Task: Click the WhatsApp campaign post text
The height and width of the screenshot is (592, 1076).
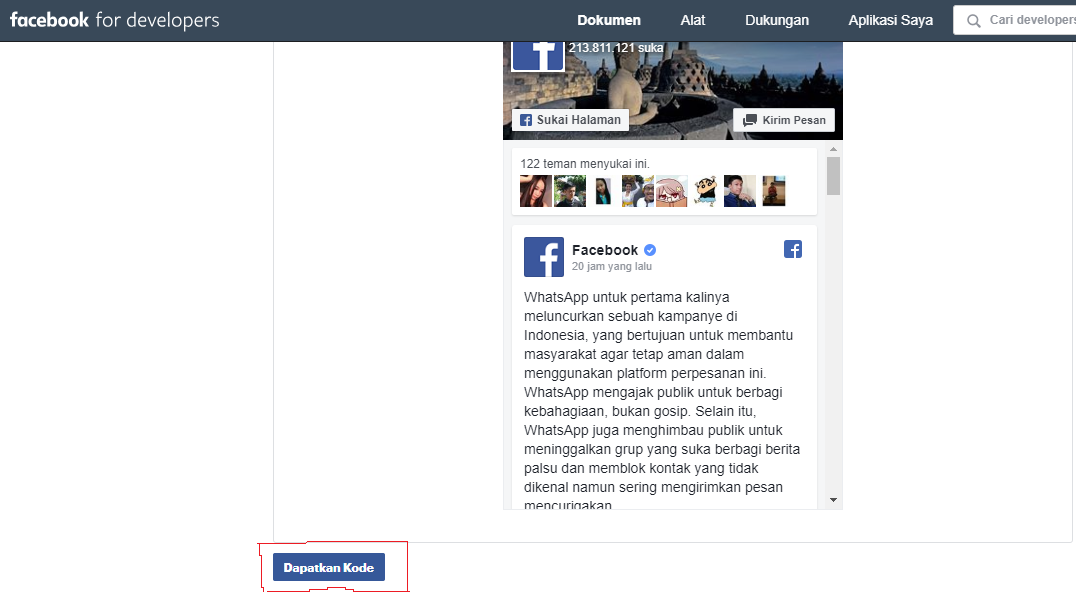Action: click(662, 401)
